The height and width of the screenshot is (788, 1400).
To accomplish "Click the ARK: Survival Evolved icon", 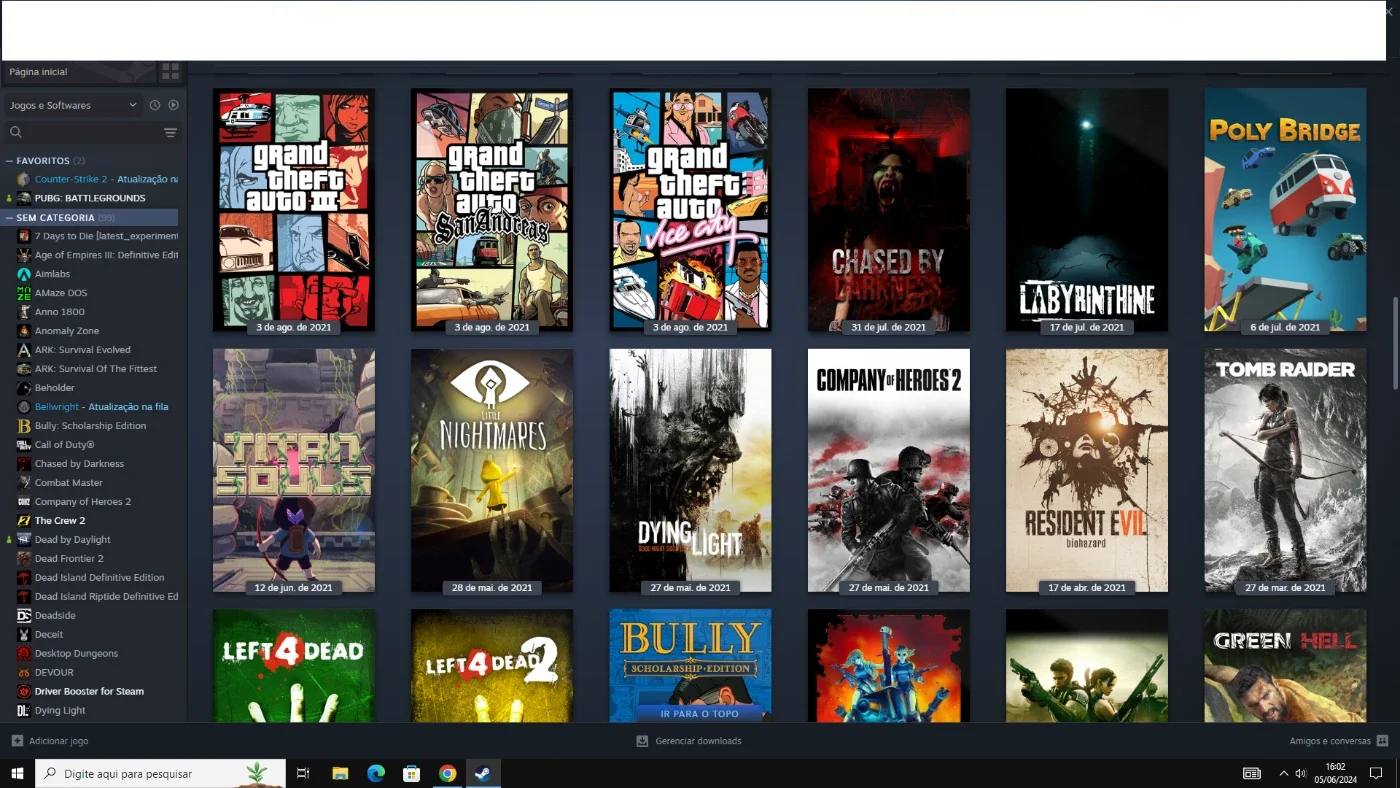I will pos(24,350).
